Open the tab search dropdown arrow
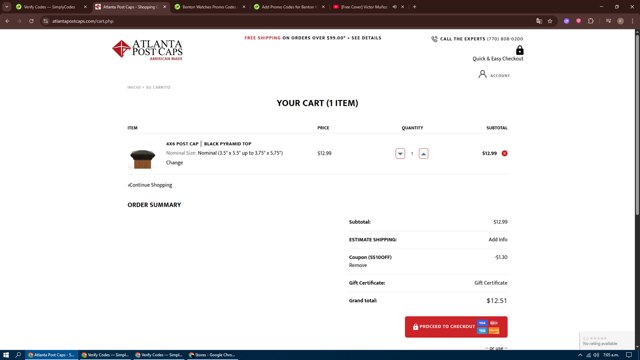Image resolution: width=640 pixels, height=360 pixels. coord(7,7)
